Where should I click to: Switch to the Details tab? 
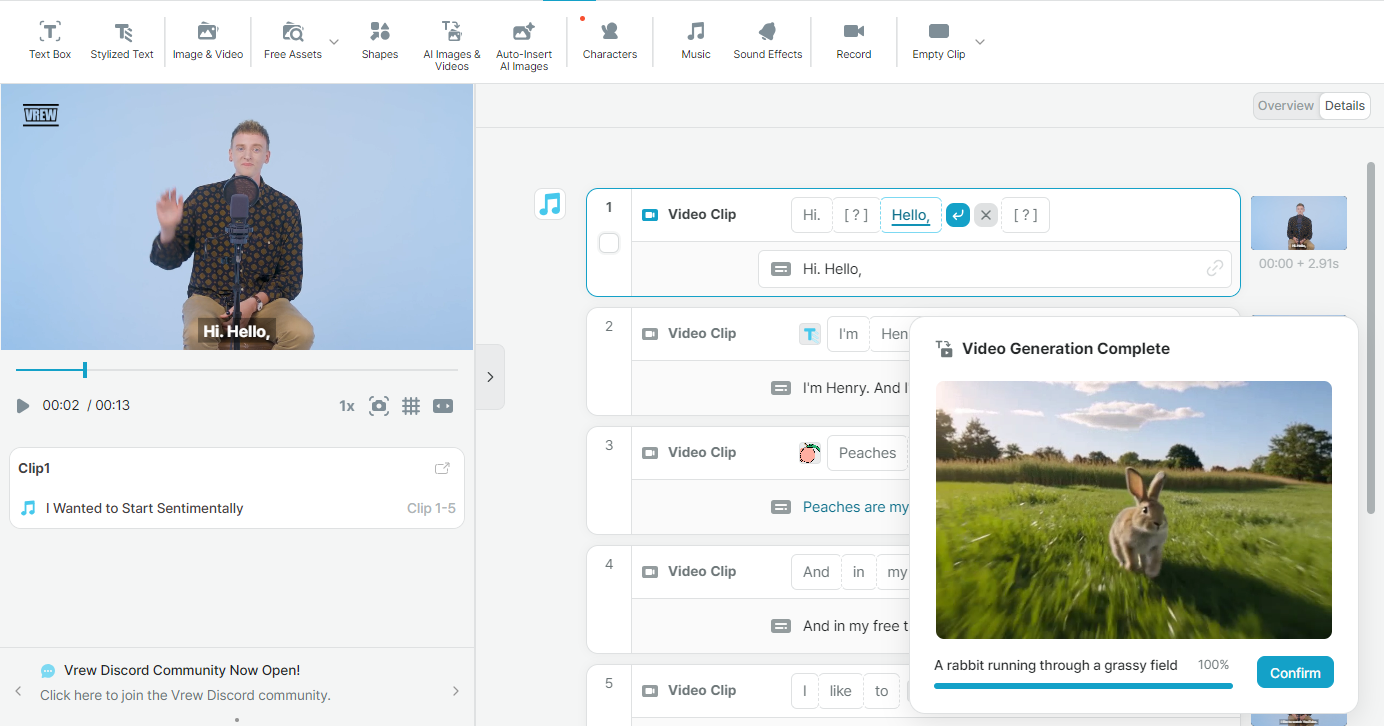tap(1345, 106)
